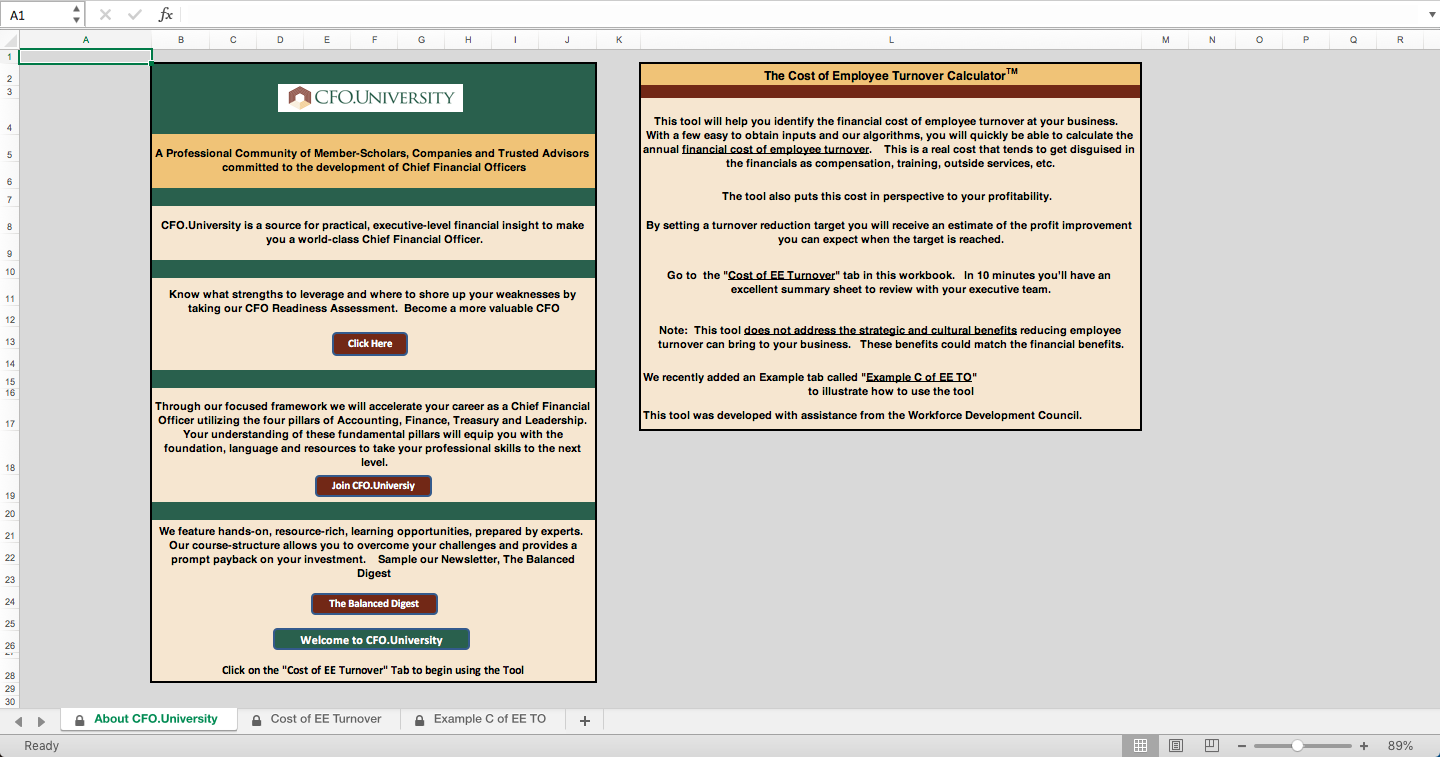
Task: Open the Example C of EE TO tab
Action: [482, 719]
